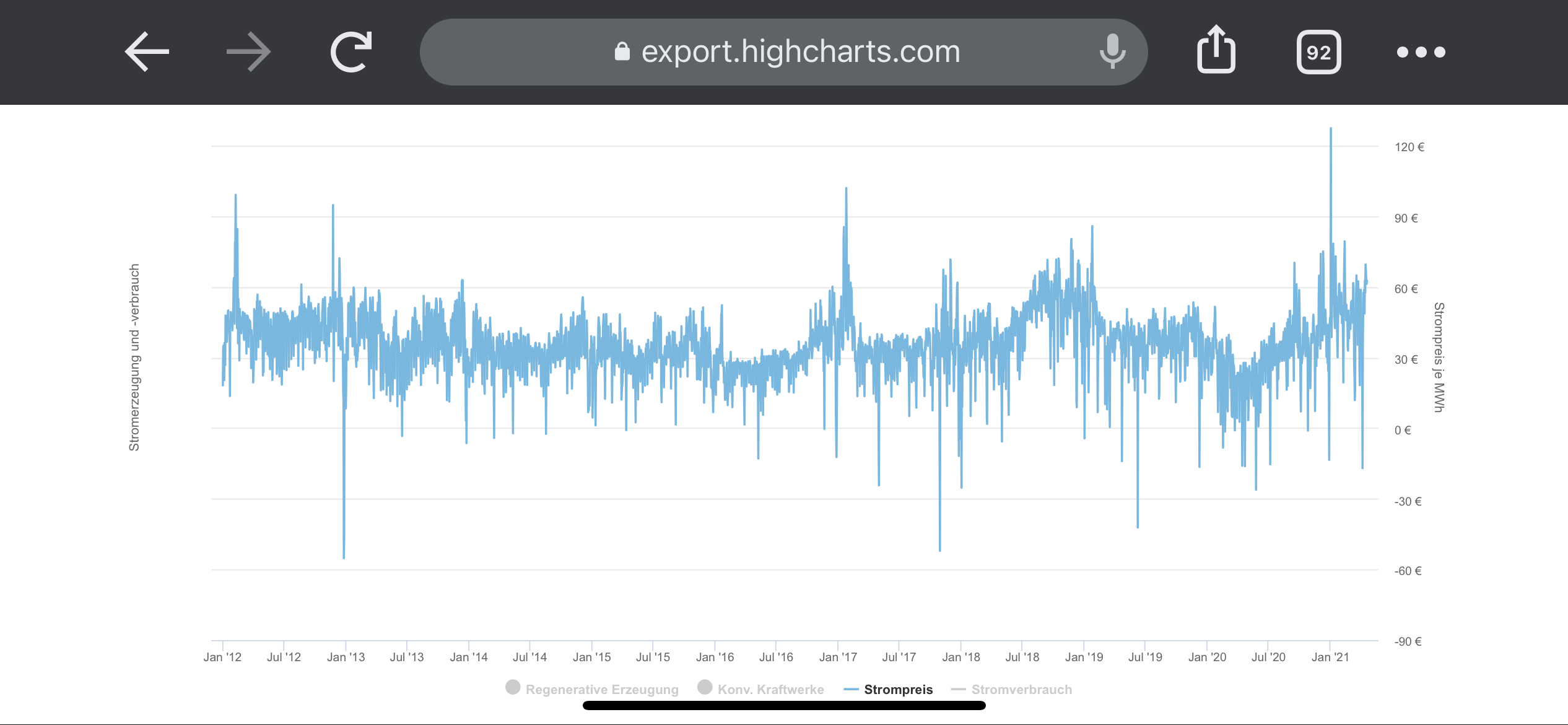Tap the home indicator bar at bottom

coord(784,706)
